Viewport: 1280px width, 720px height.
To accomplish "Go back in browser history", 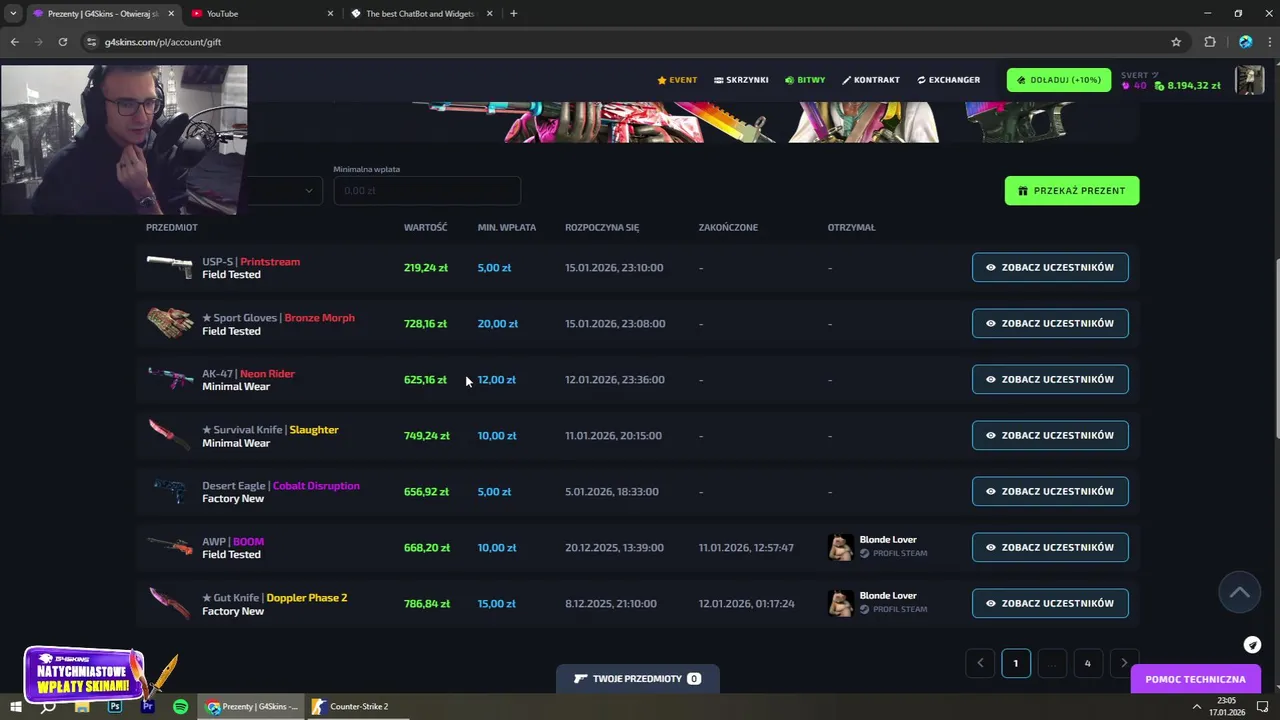I will 14,42.
